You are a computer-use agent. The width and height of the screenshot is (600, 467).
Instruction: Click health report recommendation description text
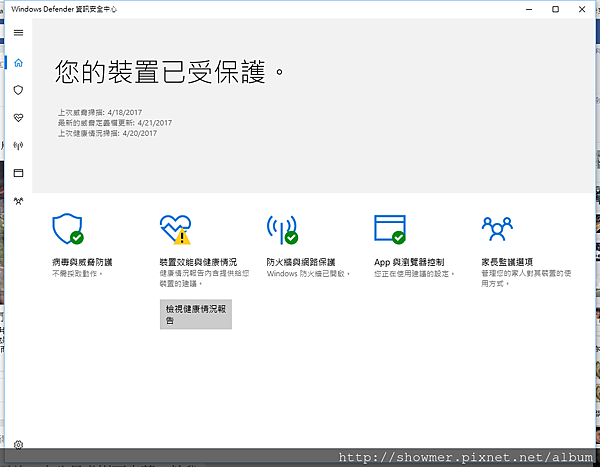(204, 279)
